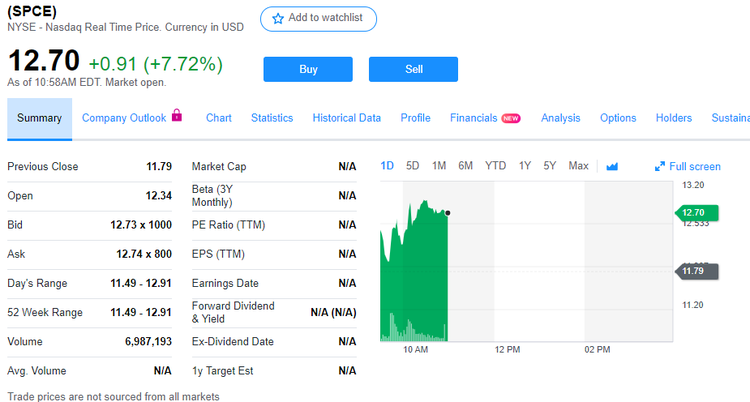Select the 1M chart range
Image resolution: width=750 pixels, height=402 pixels.
pyautogui.click(x=439, y=166)
